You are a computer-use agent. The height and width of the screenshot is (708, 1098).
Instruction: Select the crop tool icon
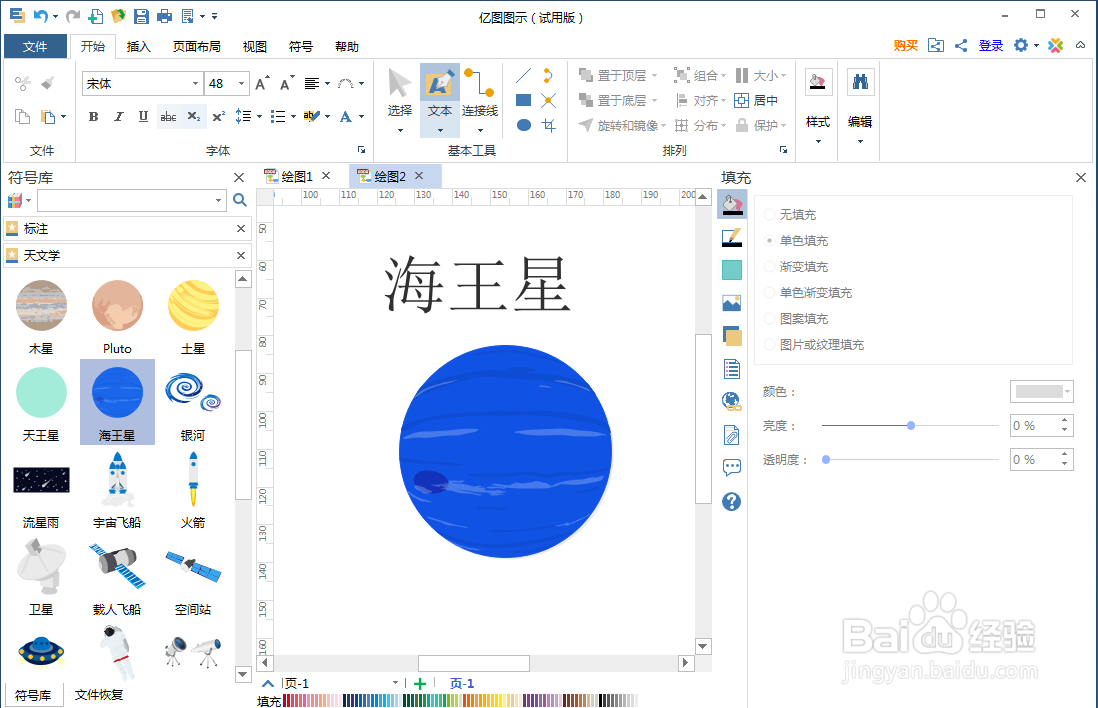pyautogui.click(x=548, y=125)
